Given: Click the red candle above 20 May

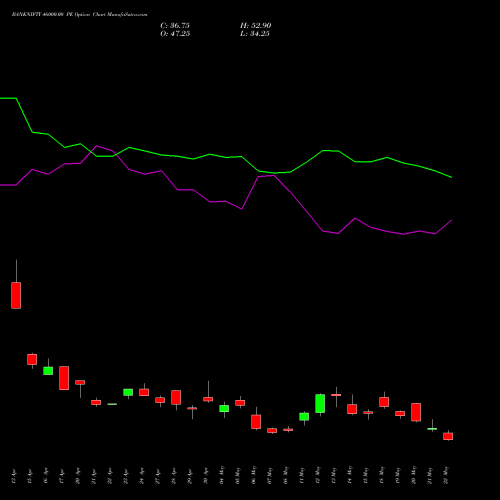Looking at the screenshot, I should pos(416,412).
